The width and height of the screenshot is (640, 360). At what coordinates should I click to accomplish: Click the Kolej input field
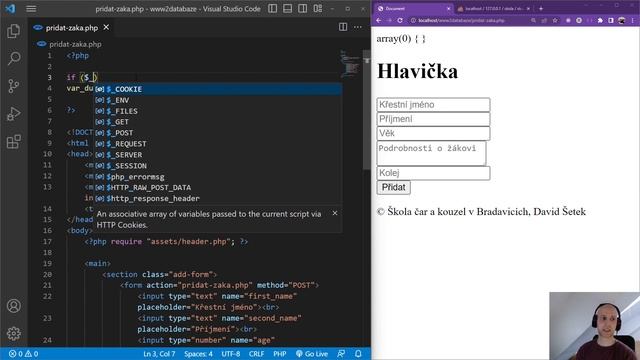tap(433, 173)
